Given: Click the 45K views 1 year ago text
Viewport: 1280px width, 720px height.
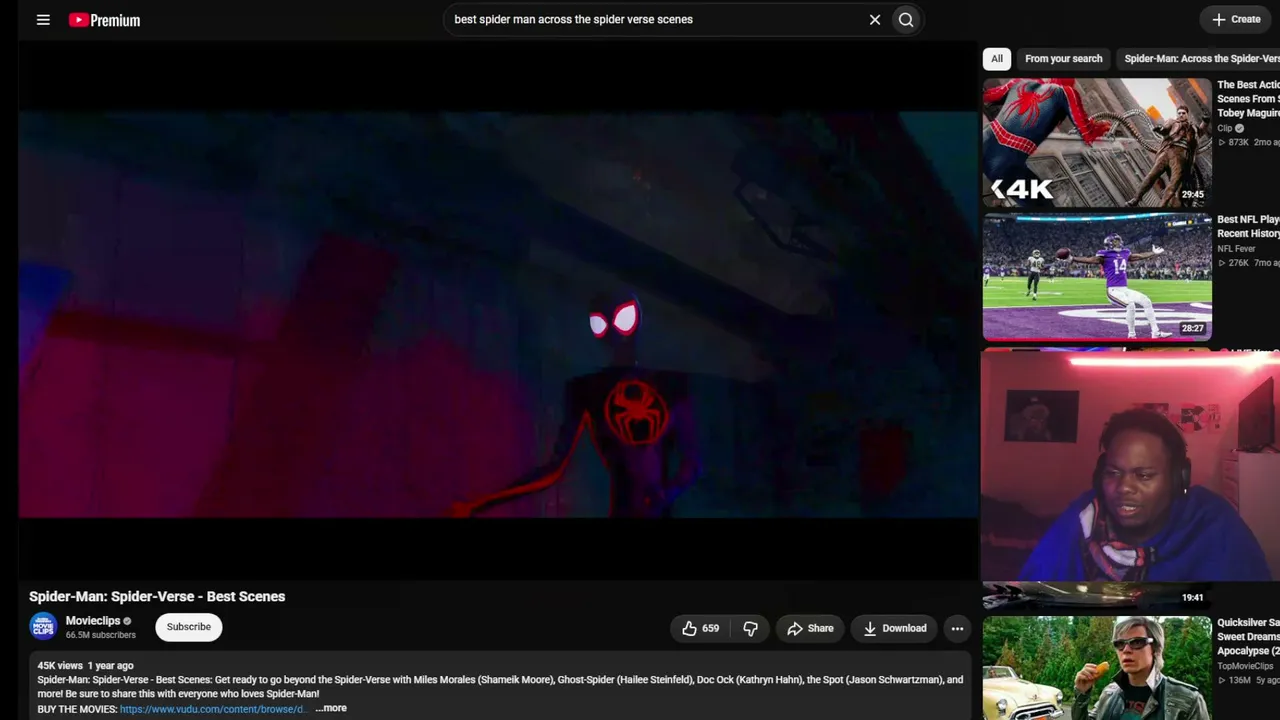Looking at the screenshot, I should tap(85, 665).
